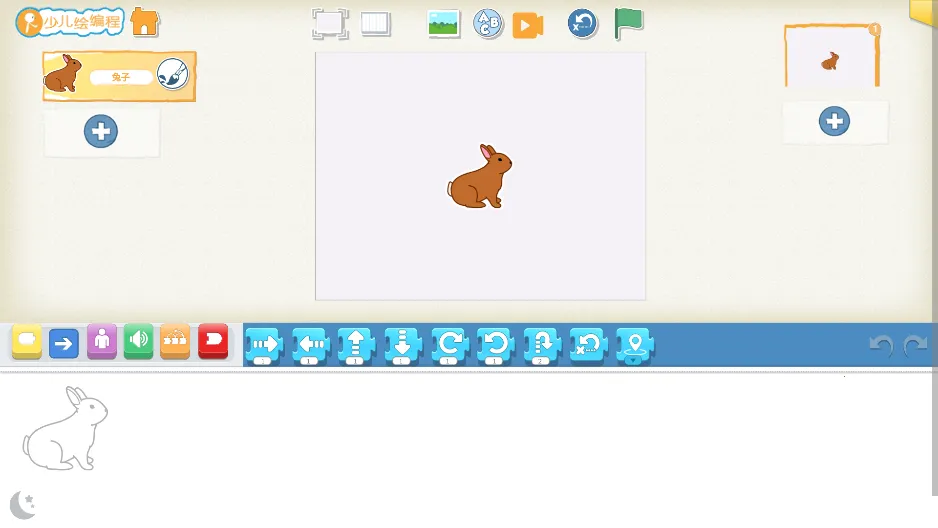
Task: Pick the move left block
Action: point(310,346)
